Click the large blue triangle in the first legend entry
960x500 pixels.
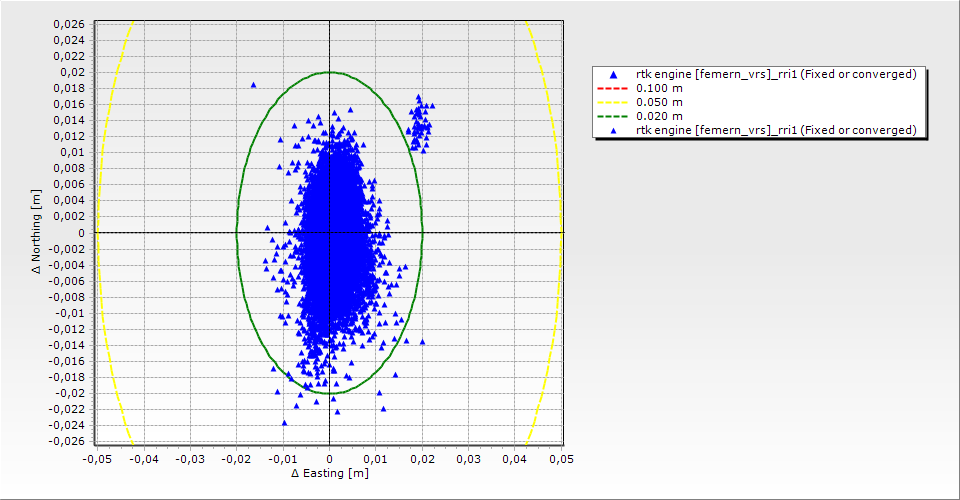click(613, 74)
